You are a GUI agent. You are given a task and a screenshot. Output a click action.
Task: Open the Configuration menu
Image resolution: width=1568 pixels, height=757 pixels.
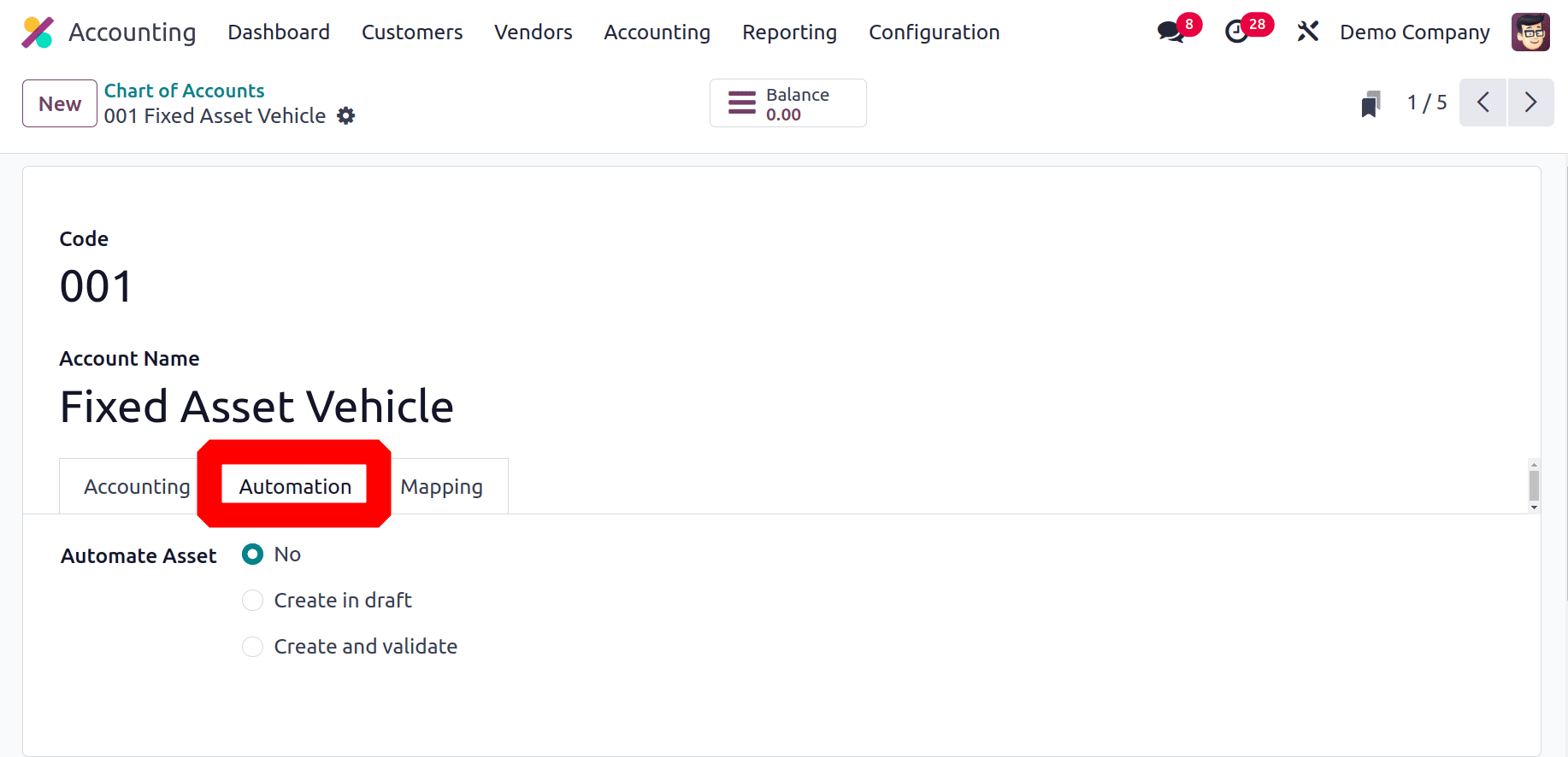(934, 32)
